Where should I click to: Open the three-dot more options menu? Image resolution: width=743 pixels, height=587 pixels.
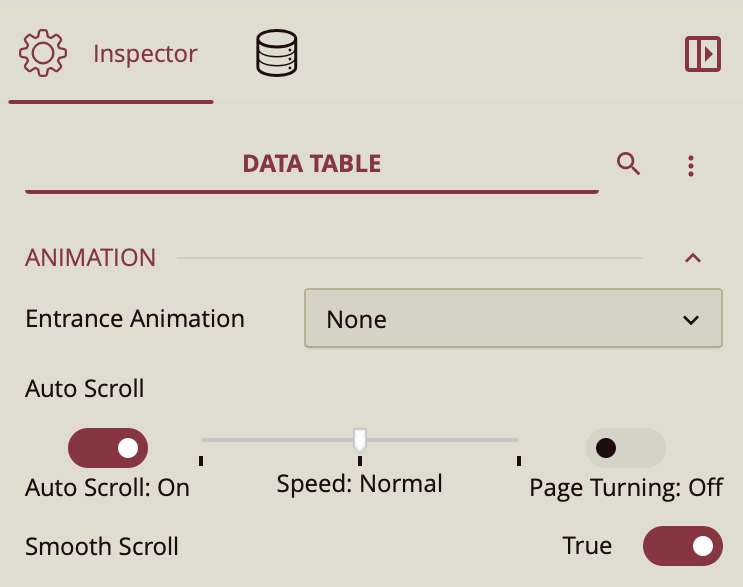(x=691, y=166)
